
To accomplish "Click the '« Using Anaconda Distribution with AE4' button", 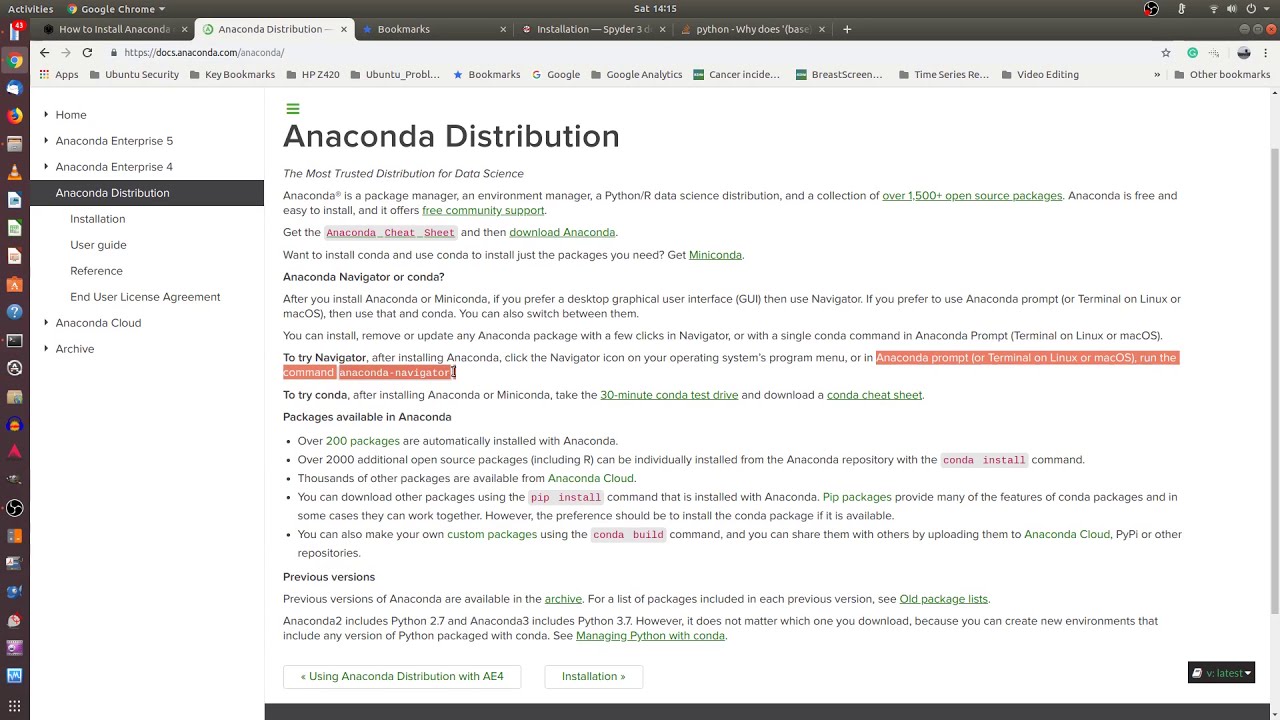I will (x=402, y=677).
